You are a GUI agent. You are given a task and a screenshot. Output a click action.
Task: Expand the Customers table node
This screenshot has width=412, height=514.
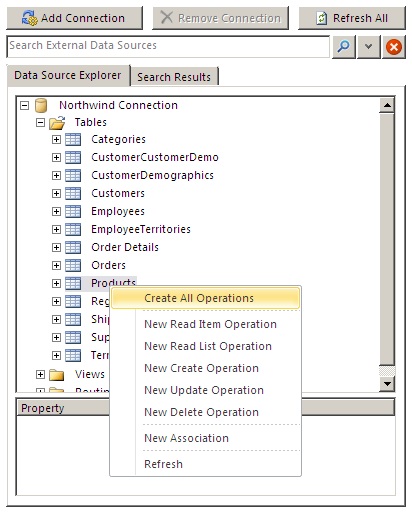[x=56, y=193]
